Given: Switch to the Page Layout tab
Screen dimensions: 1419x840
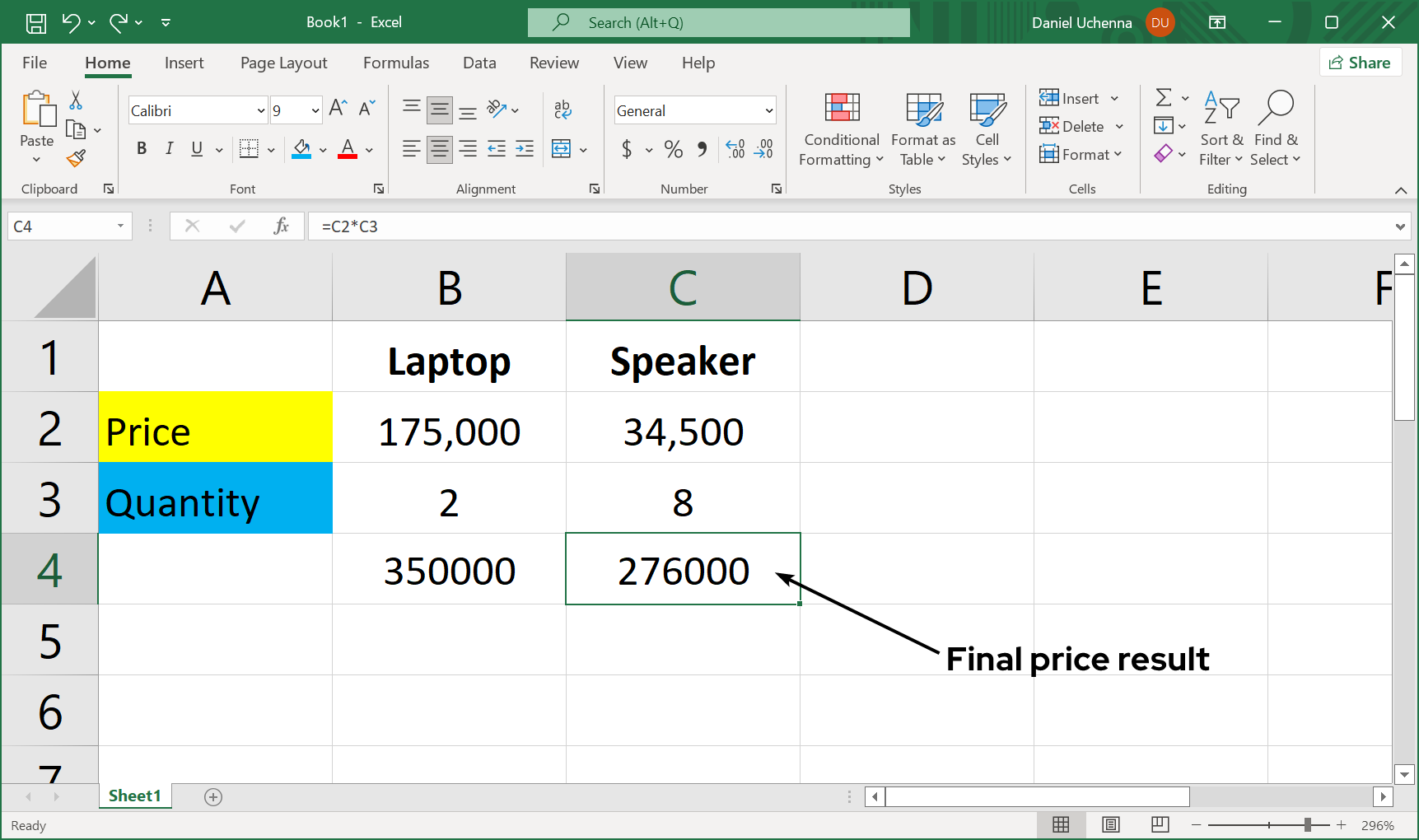Looking at the screenshot, I should (283, 63).
